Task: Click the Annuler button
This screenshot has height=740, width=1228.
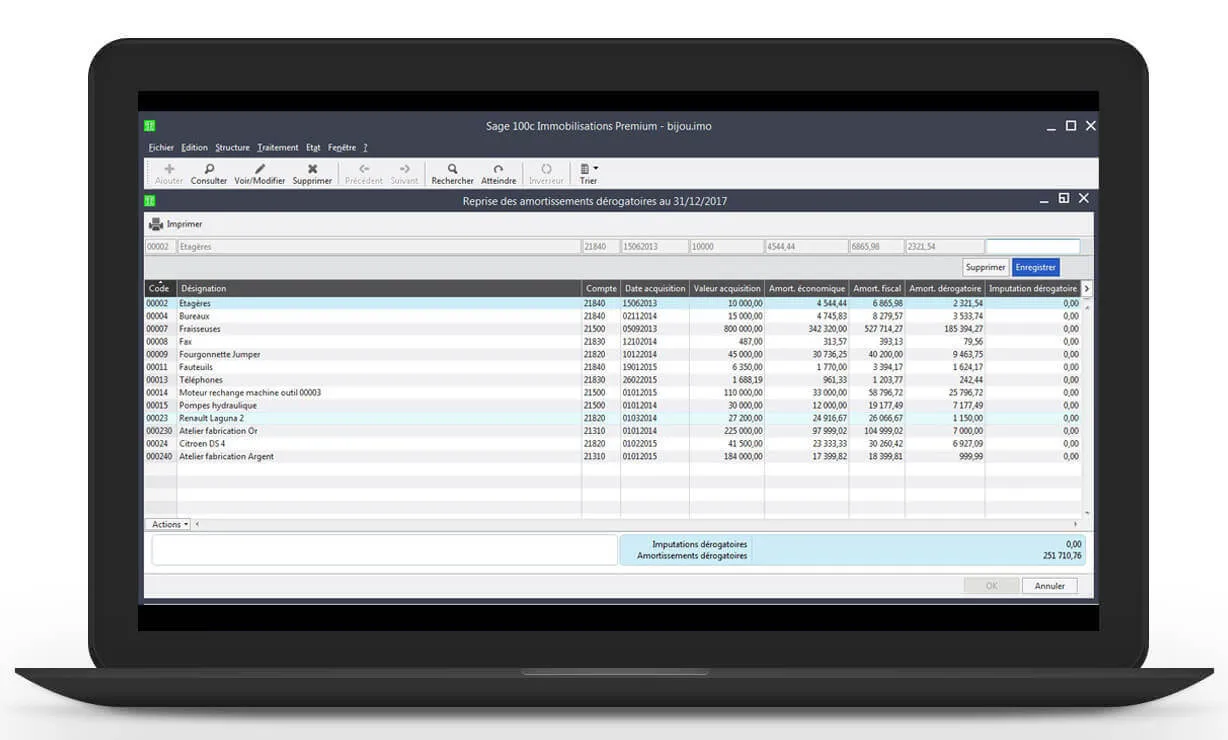Action: tap(1049, 586)
